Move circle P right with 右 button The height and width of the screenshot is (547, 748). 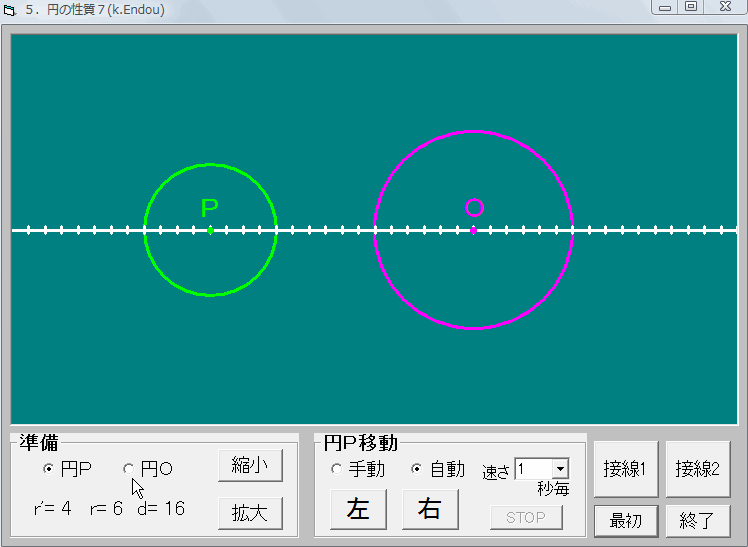click(430, 509)
